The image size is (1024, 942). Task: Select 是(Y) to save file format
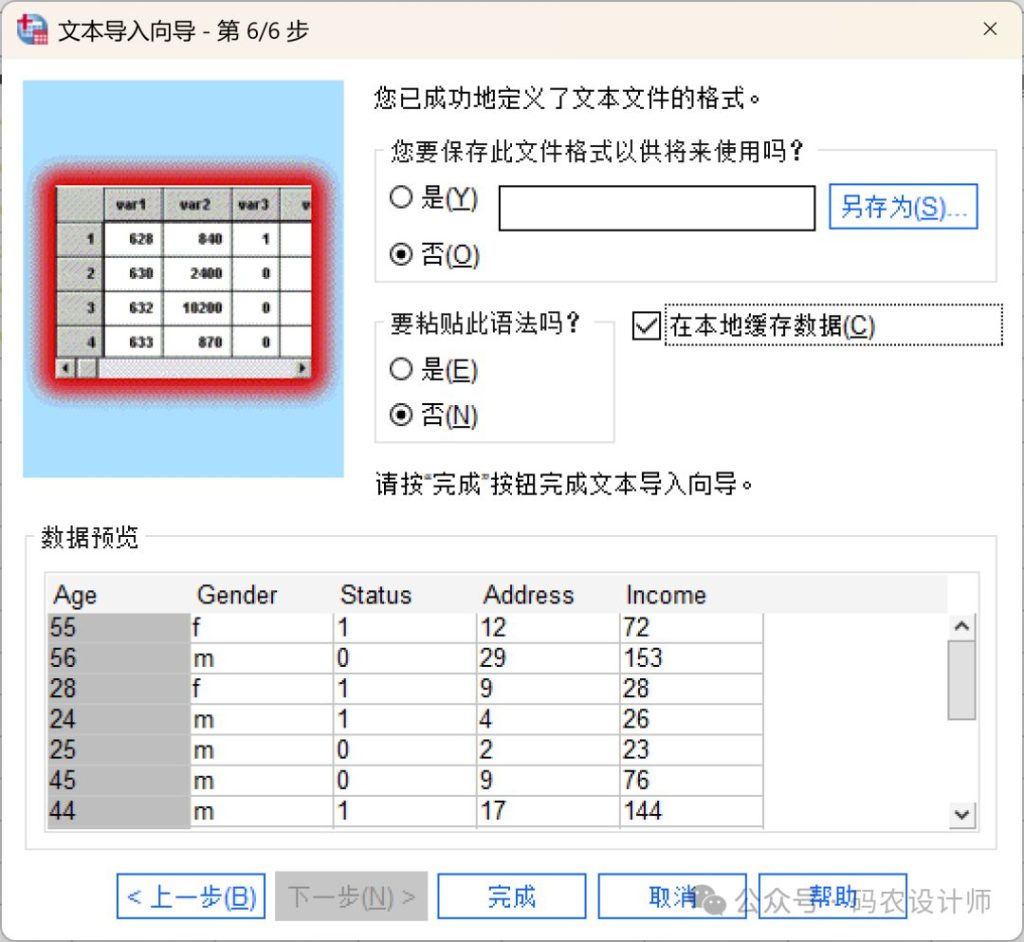click(x=402, y=198)
